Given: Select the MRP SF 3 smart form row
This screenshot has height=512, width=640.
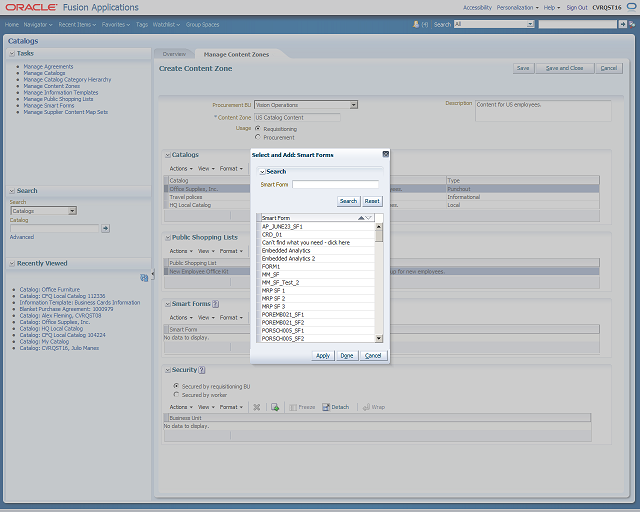Looking at the screenshot, I should click(x=317, y=306).
